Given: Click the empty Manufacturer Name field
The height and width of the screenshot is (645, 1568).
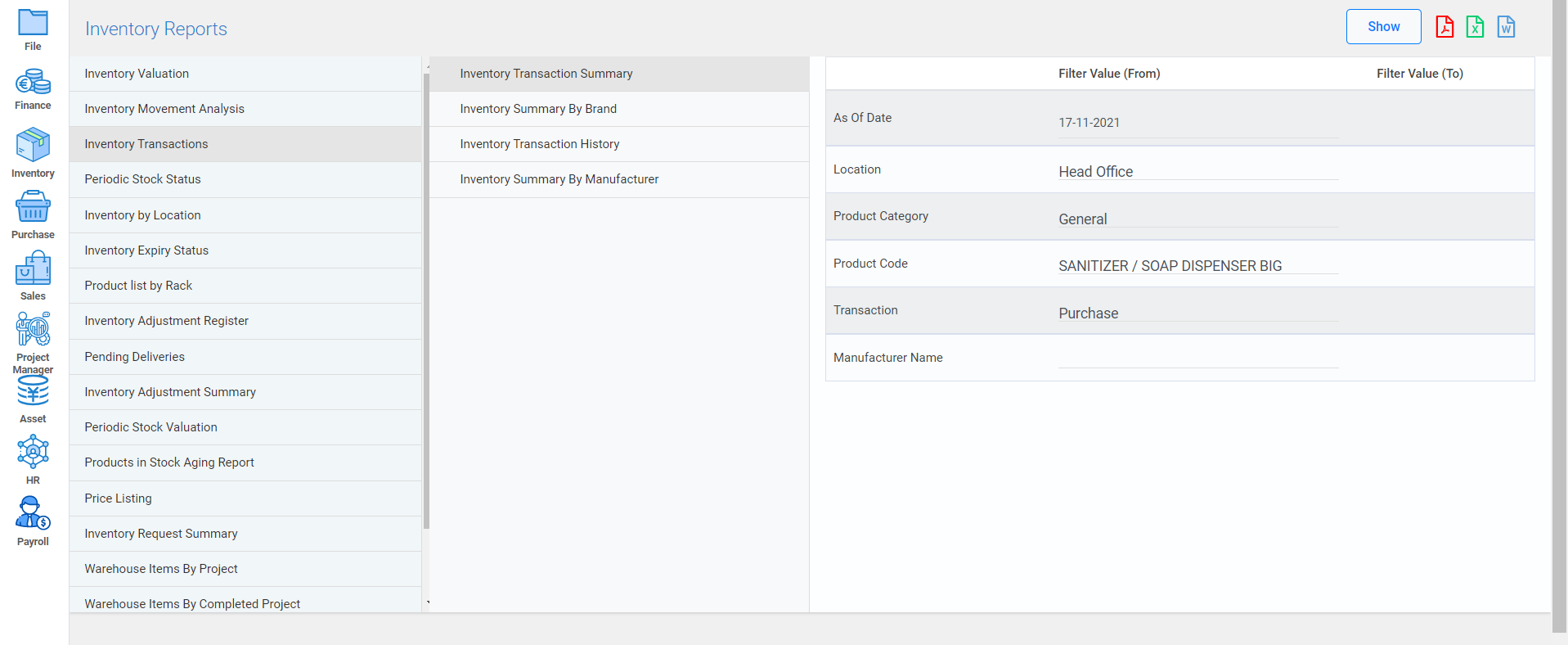Looking at the screenshot, I should pos(1197,359).
